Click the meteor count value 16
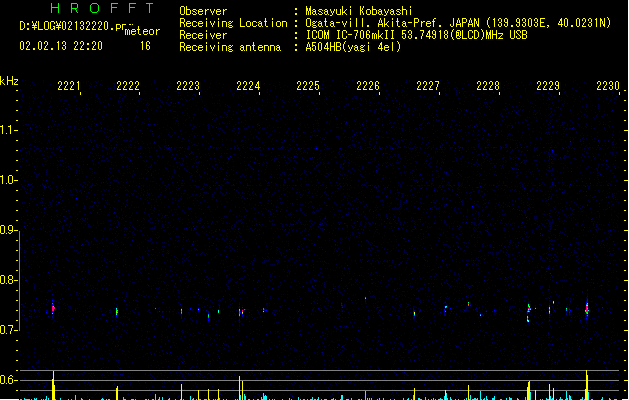This screenshot has height=400, width=629. 145,46
